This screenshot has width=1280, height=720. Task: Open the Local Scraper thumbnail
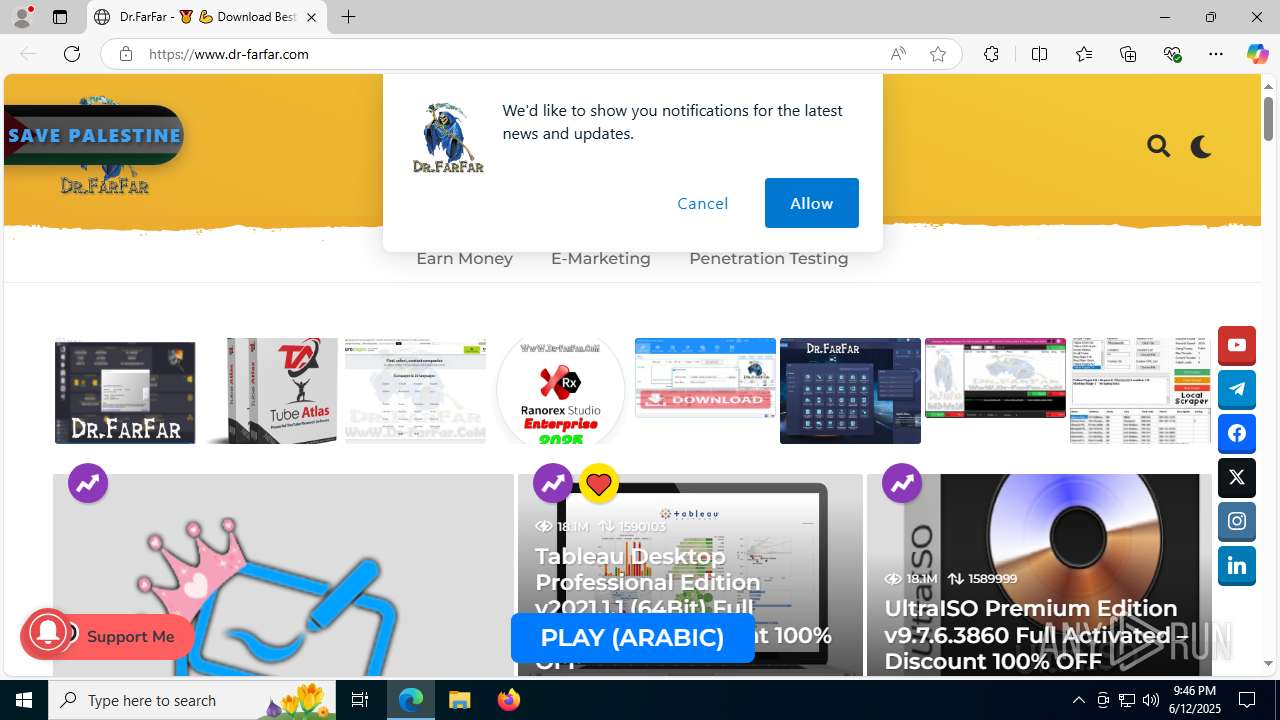pyautogui.click(x=1140, y=391)
